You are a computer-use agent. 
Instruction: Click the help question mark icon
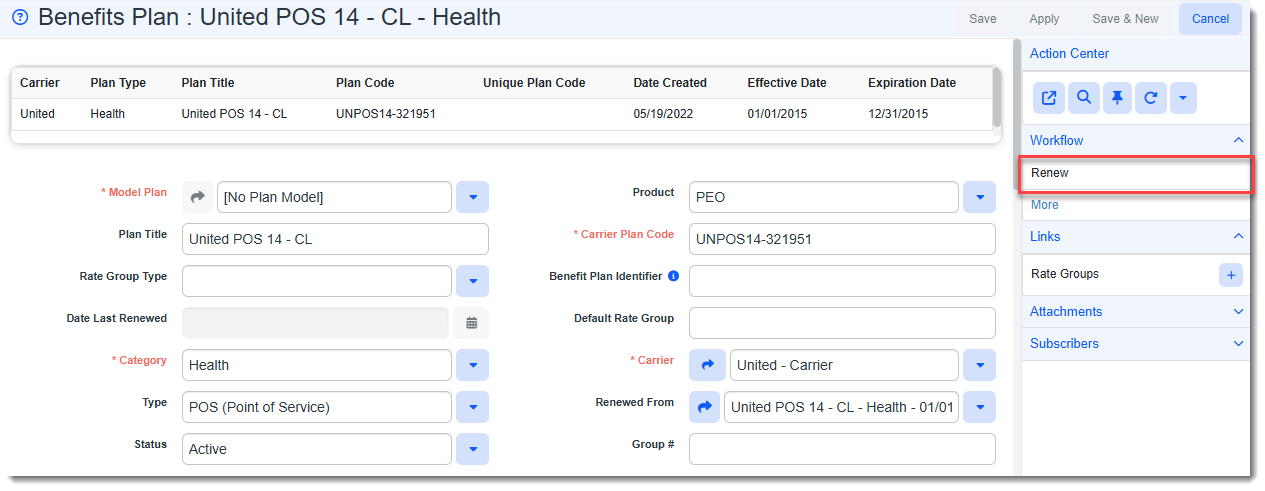[20, 18]
